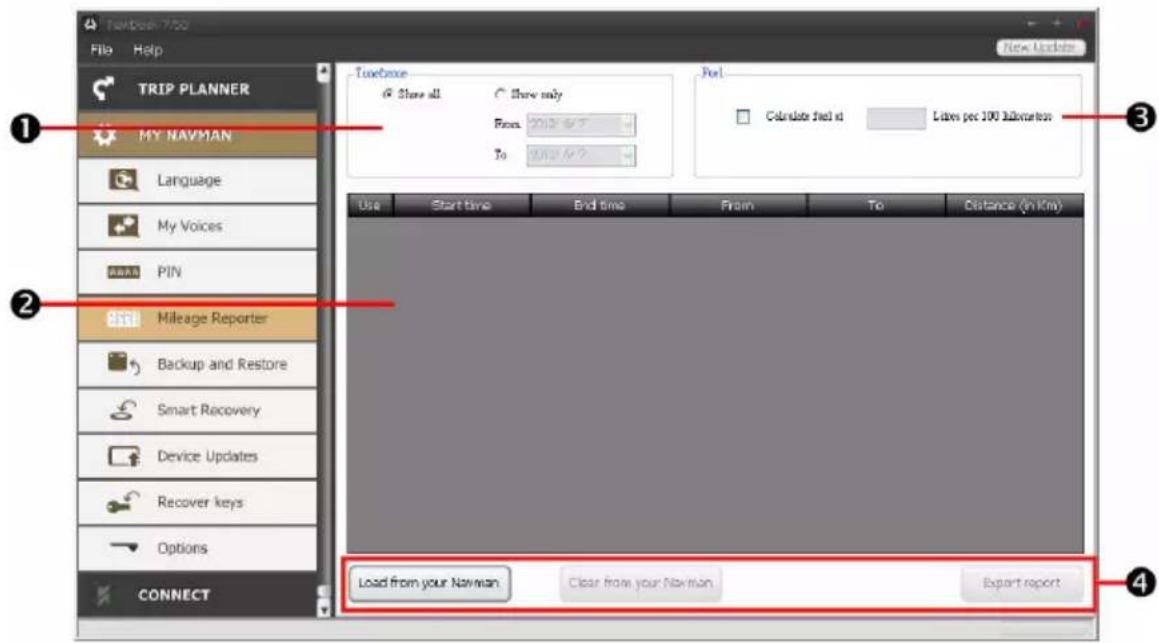Click the Start time column header
1159x643 pixels.
pos(461,205)
